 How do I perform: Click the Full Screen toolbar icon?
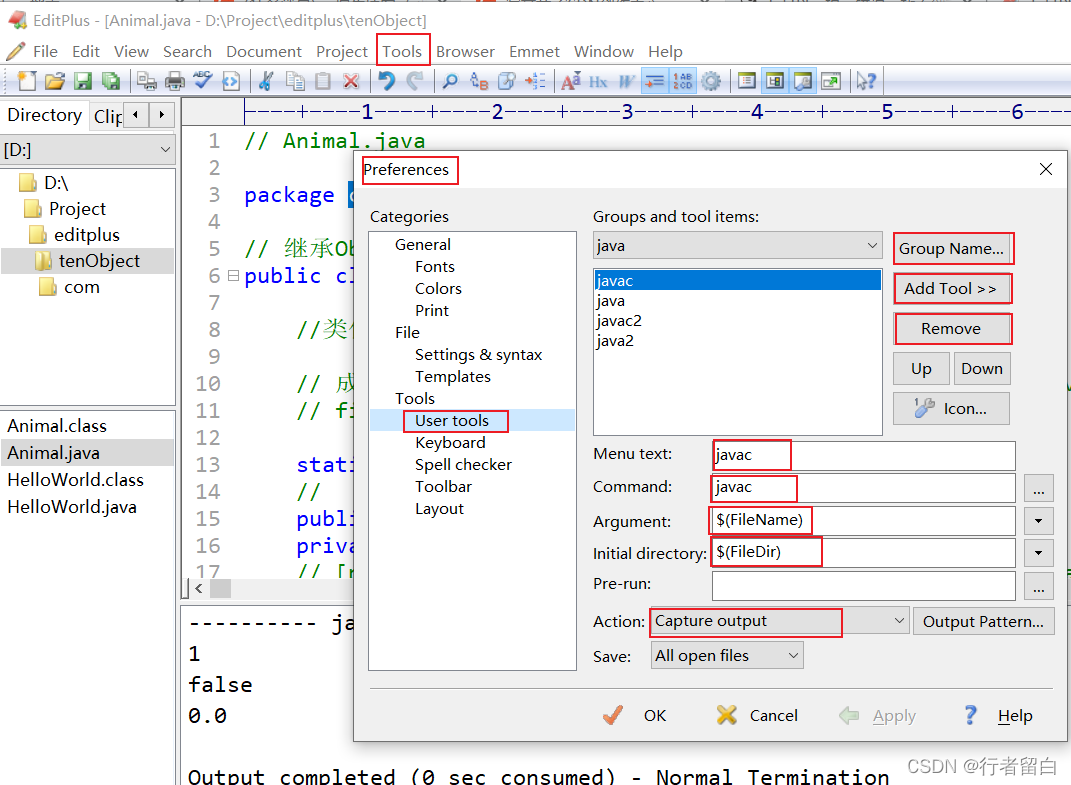[831, 81]
